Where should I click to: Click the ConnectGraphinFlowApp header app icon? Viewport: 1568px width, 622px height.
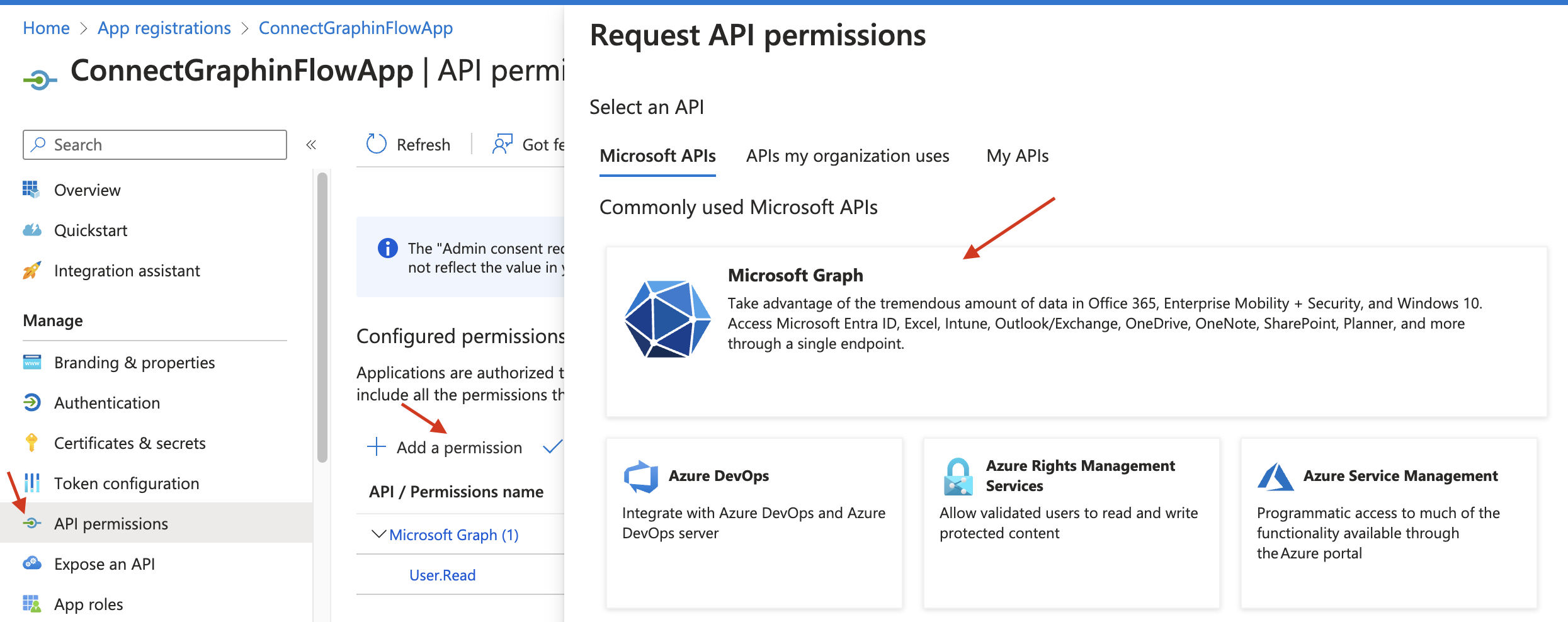point(40,80)
